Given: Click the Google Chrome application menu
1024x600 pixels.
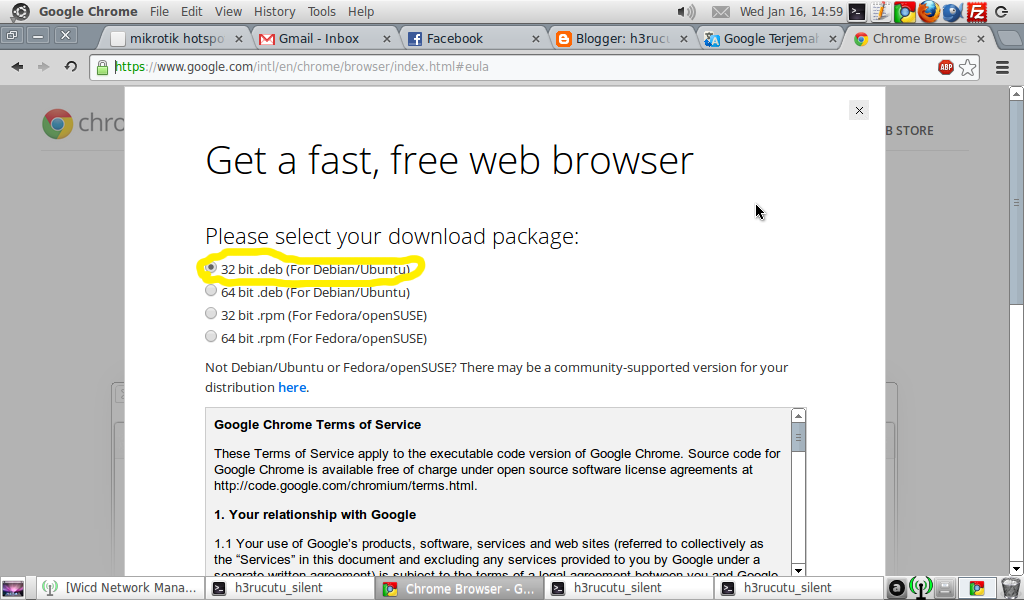Looking at the screenshot, I should [88, 12].
